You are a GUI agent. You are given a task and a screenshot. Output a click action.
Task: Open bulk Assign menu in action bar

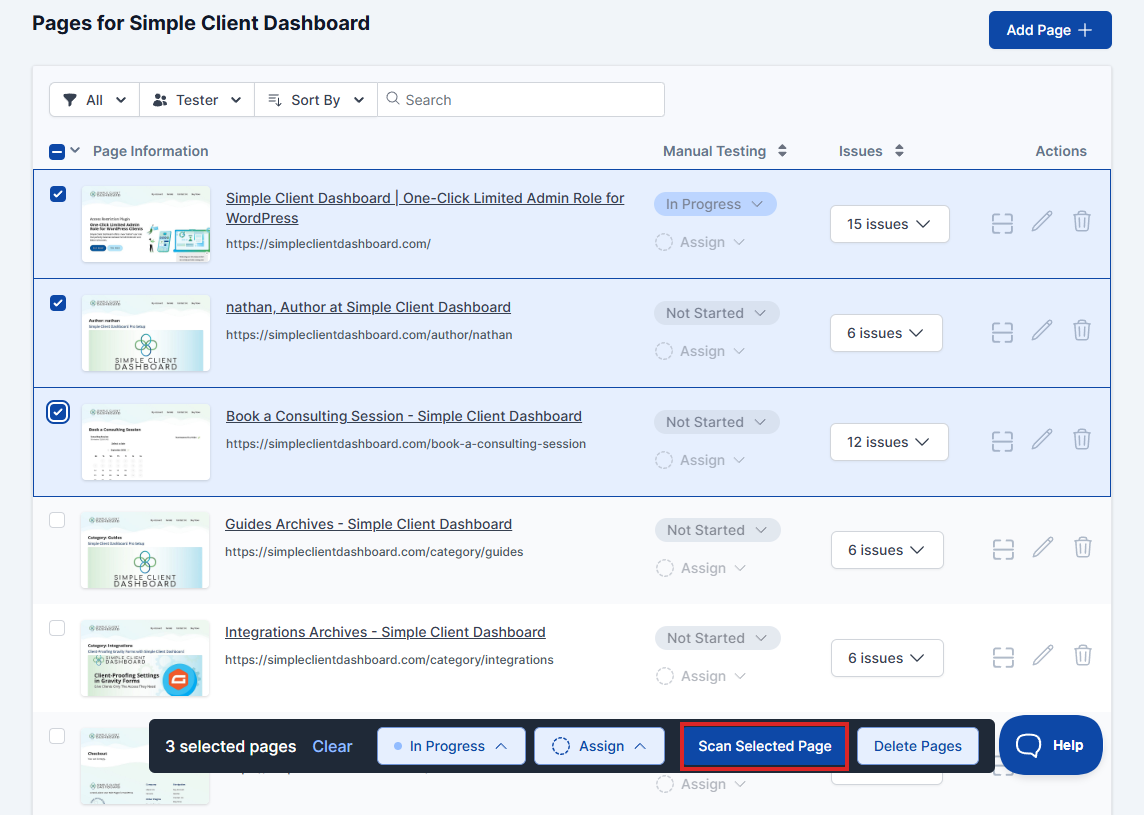click(599, 746)
